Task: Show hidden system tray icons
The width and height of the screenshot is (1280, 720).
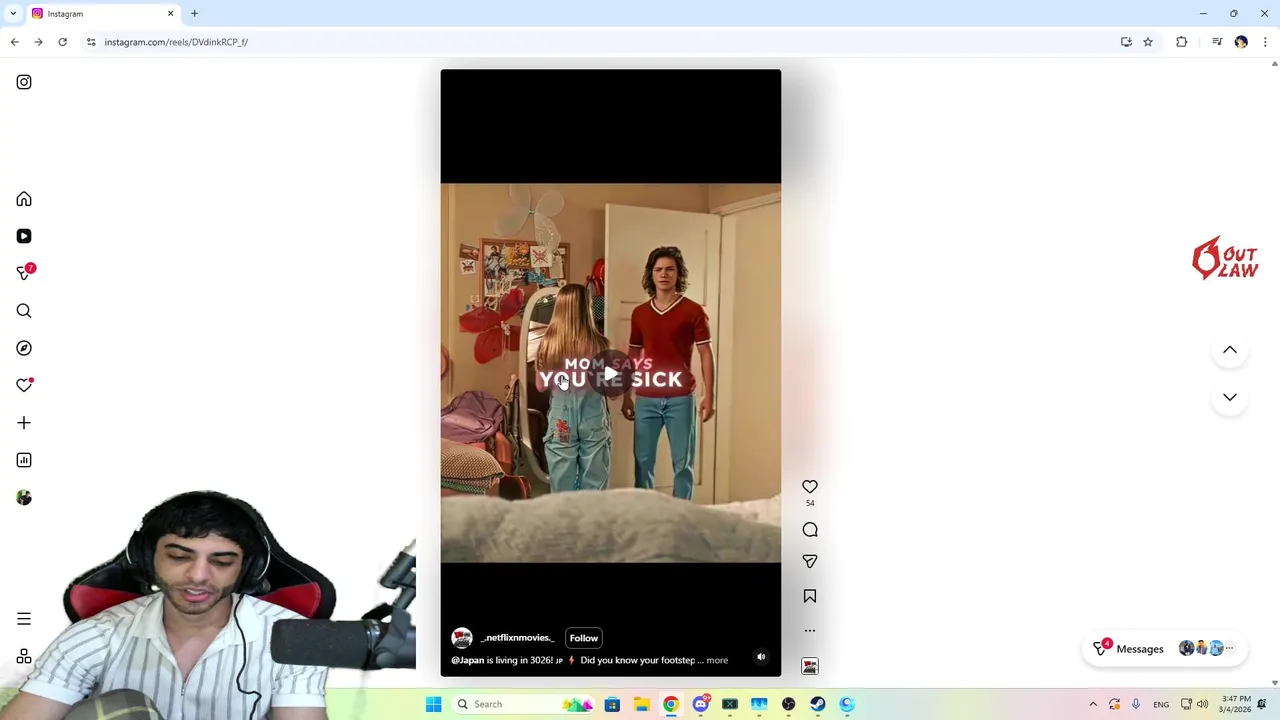Action: (1093, 704)
